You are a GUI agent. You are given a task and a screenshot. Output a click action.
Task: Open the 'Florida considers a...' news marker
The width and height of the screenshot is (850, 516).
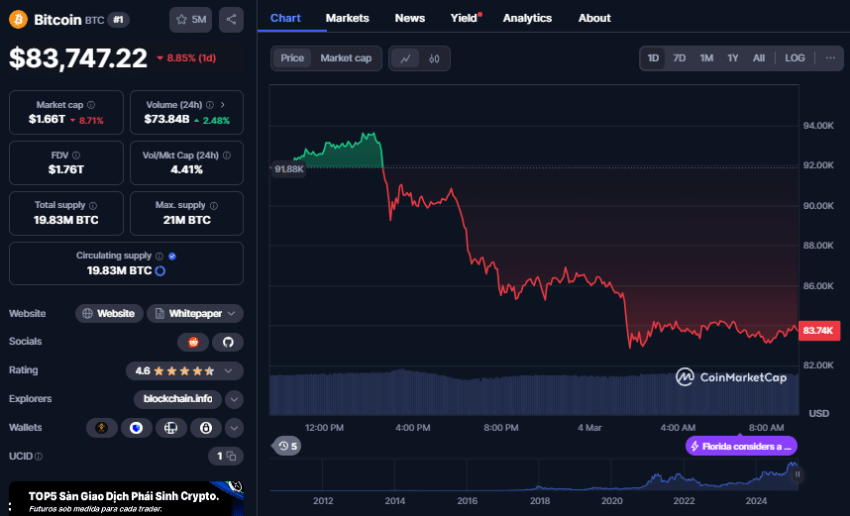tap(740, 446)
